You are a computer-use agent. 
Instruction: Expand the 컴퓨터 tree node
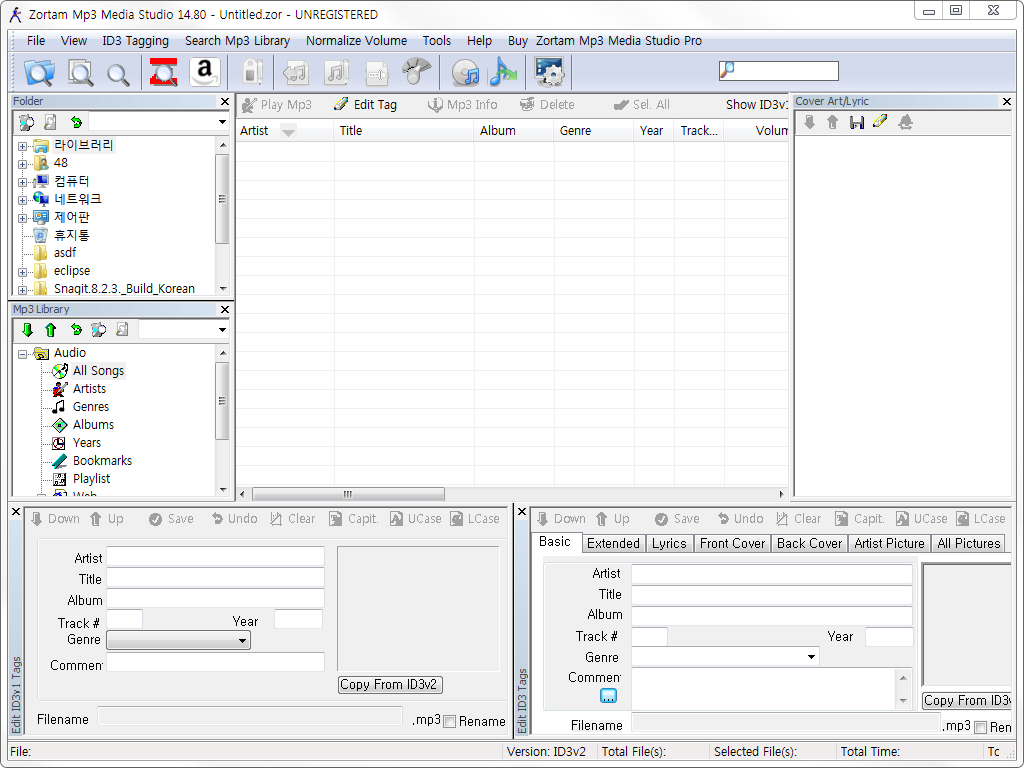tap(22, 182)
